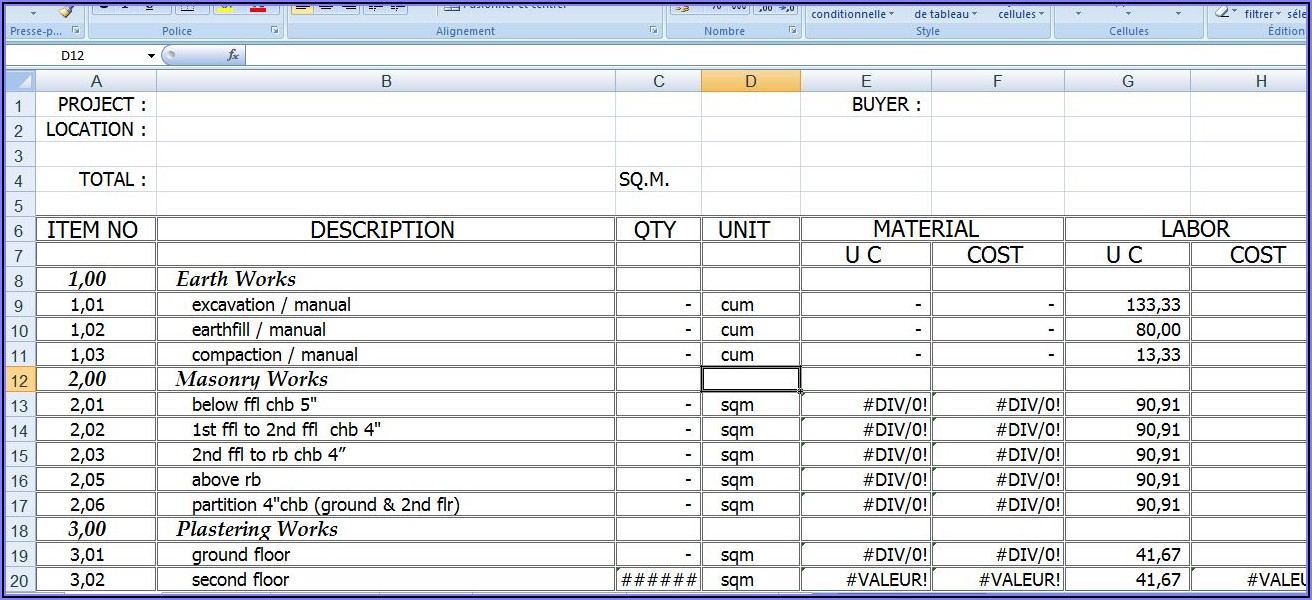1312x600 pixels.
Task: Click the Select All corner of the sheet
Action: point(20,81)
